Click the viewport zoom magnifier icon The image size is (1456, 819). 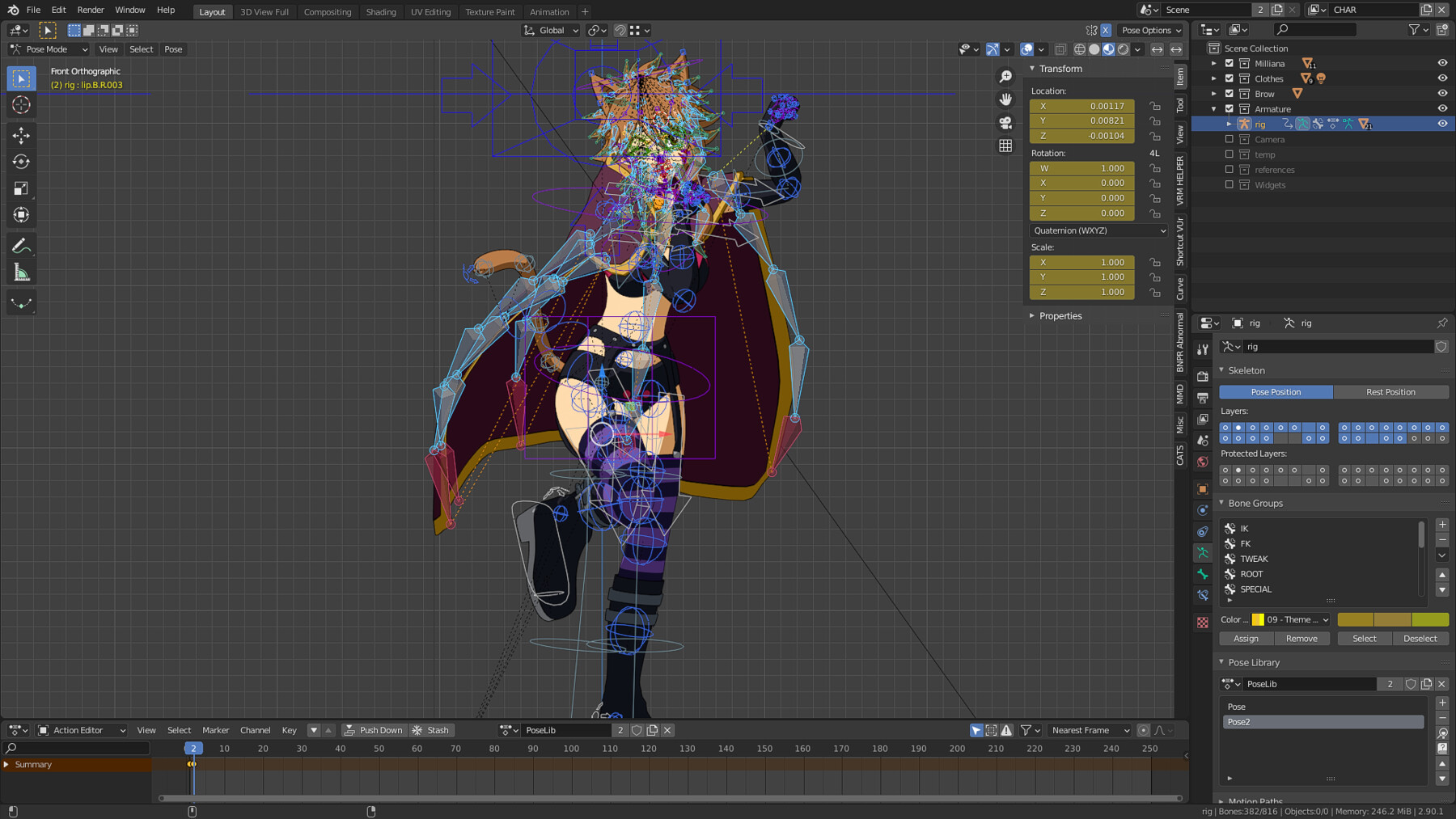[1005, 76]
